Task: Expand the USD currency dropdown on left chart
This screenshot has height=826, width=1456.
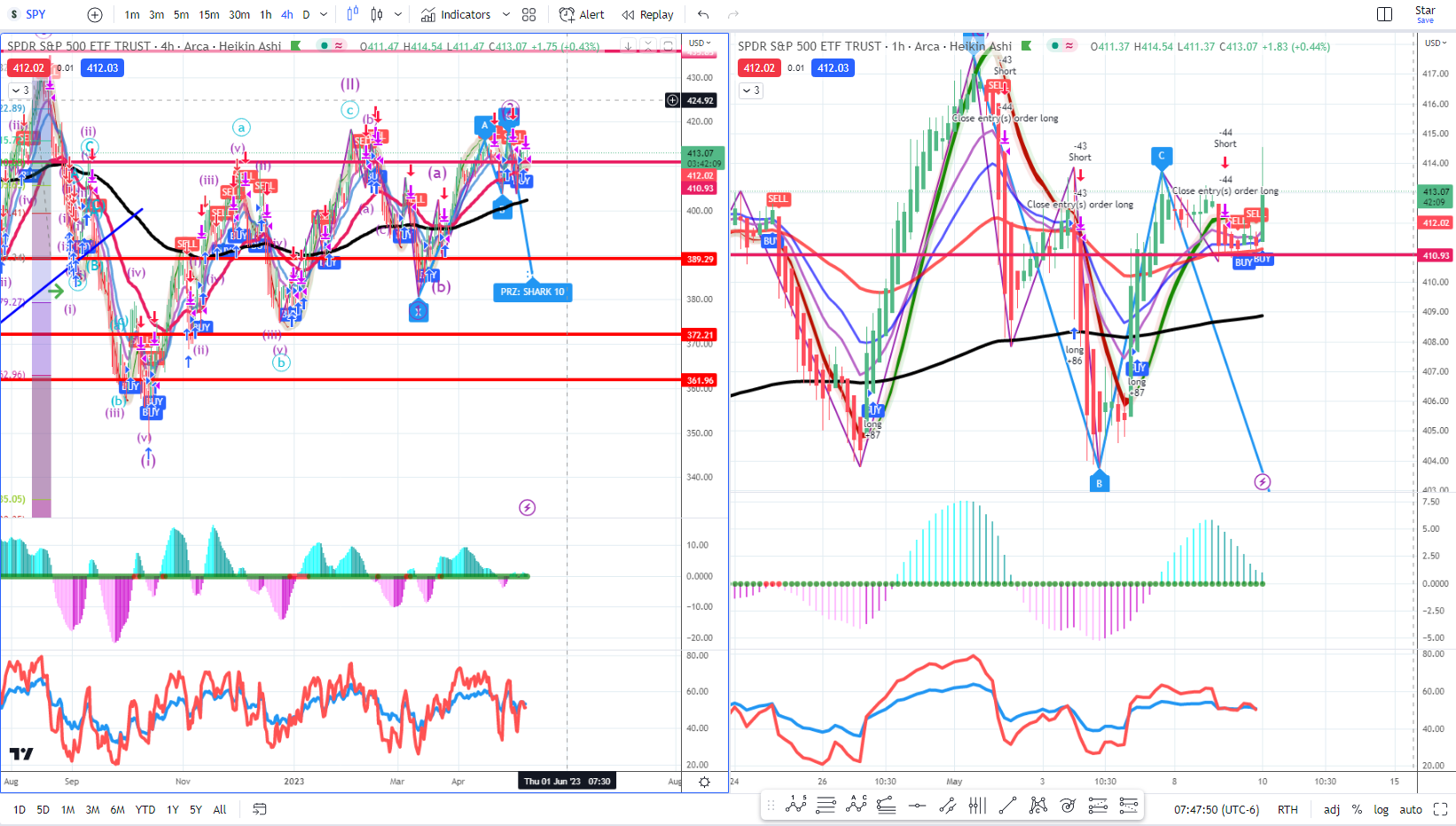Action: click(701, 43)
